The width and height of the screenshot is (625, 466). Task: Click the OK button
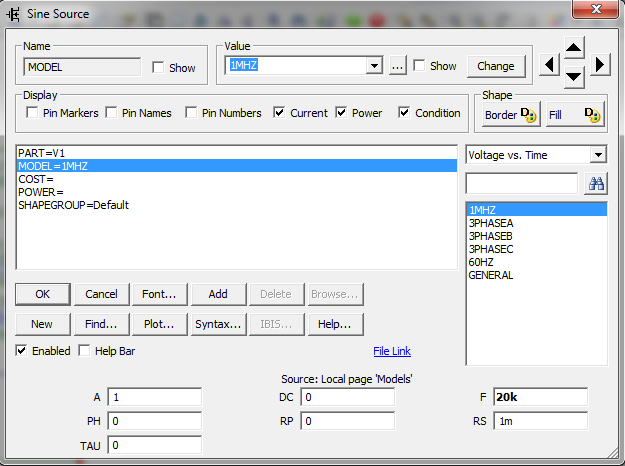pos(43,294)
